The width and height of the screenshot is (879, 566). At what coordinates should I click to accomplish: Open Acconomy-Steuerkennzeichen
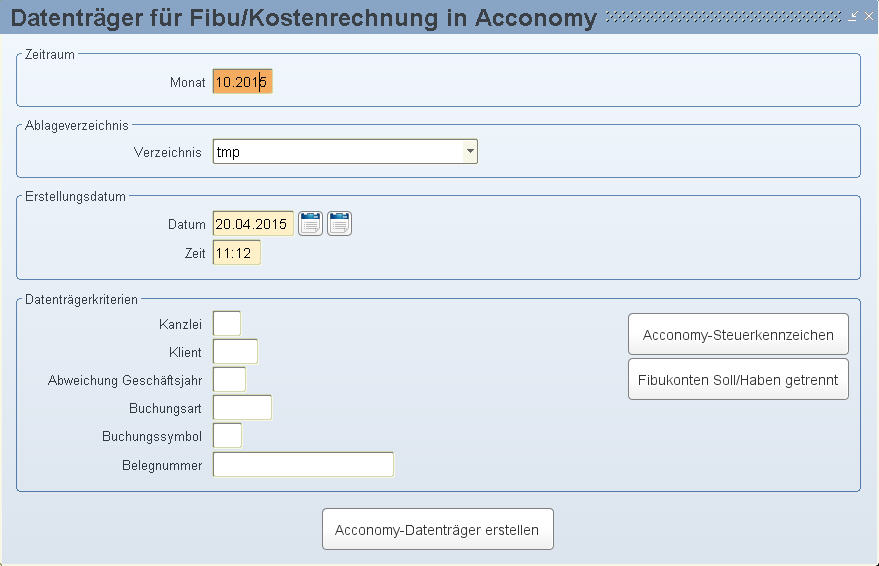click(738, 334)
